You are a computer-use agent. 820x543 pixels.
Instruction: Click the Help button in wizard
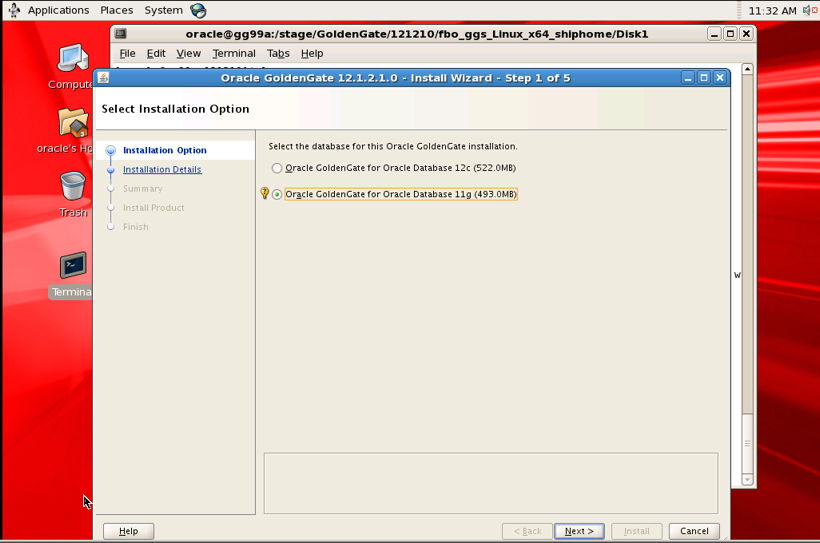pyautogui.click(x=128, y=531)
